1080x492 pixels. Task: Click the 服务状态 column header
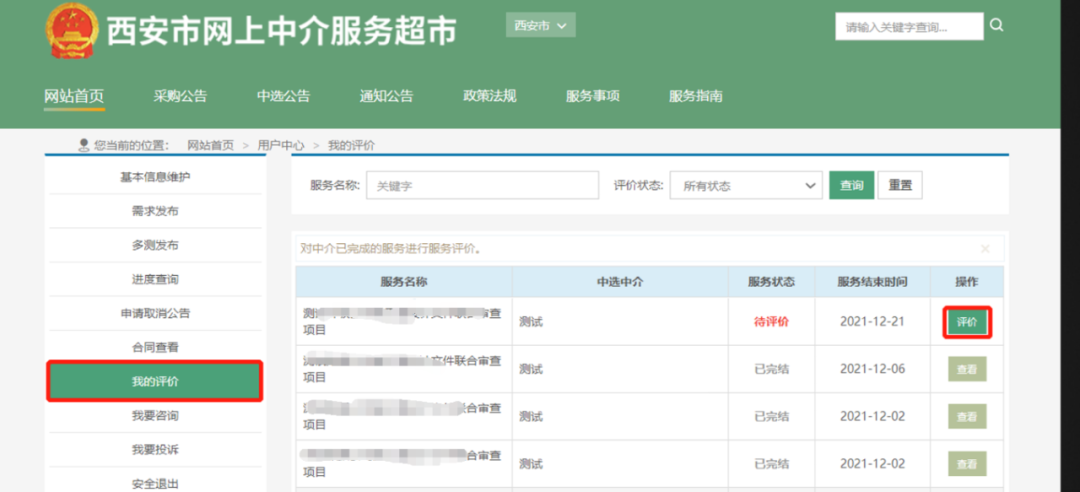[x=771, y=282]
